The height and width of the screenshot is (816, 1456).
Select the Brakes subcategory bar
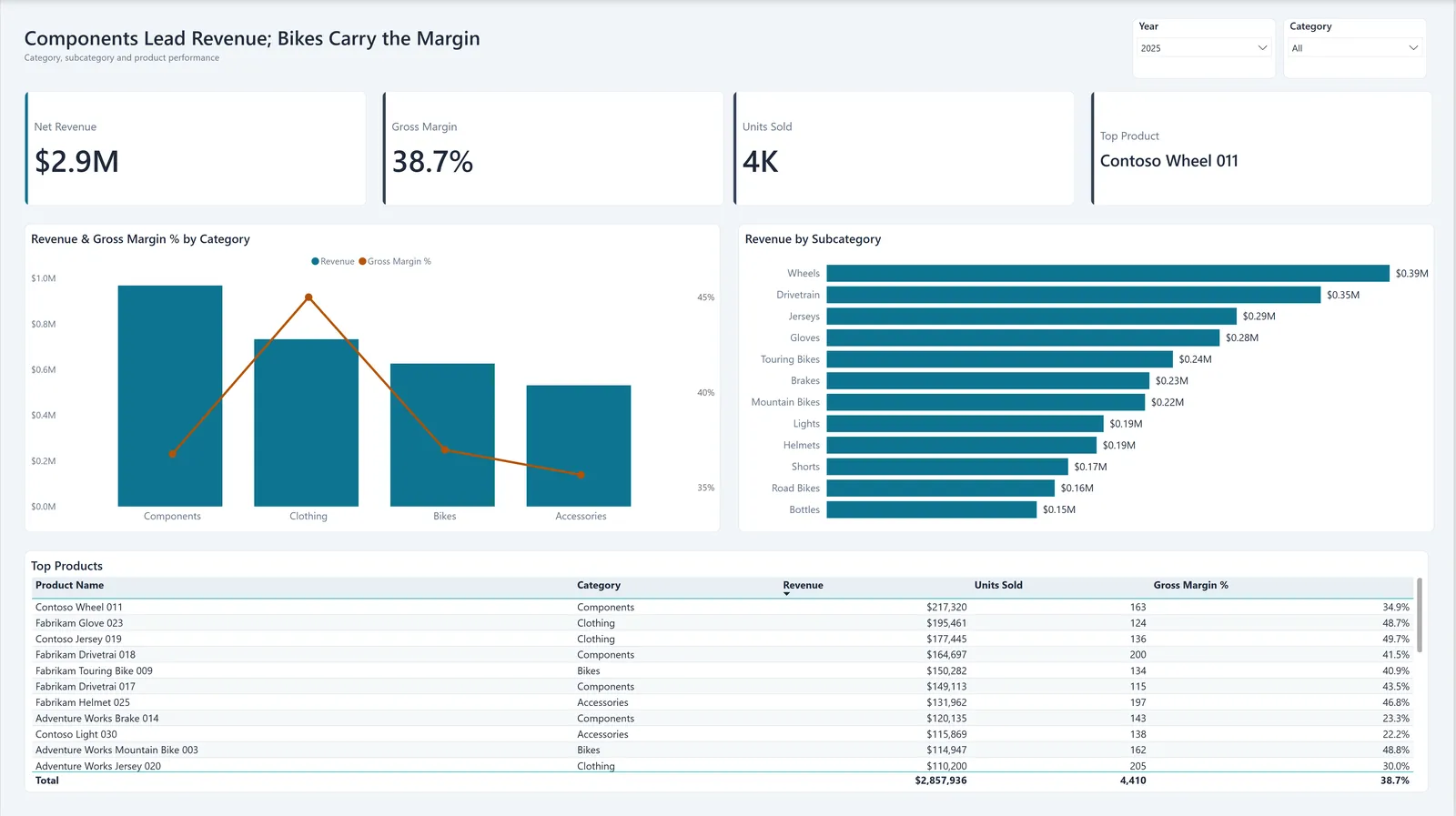tap(988, 381)
